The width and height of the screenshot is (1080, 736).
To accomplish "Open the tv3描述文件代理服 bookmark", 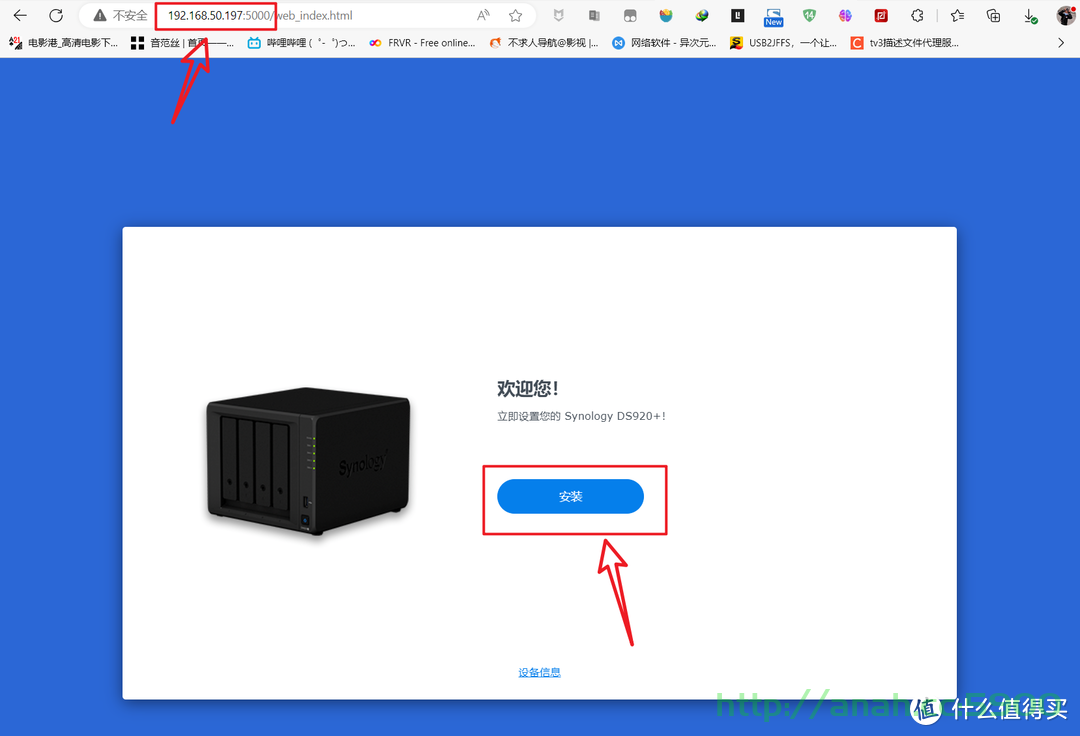I will point(905,43).
